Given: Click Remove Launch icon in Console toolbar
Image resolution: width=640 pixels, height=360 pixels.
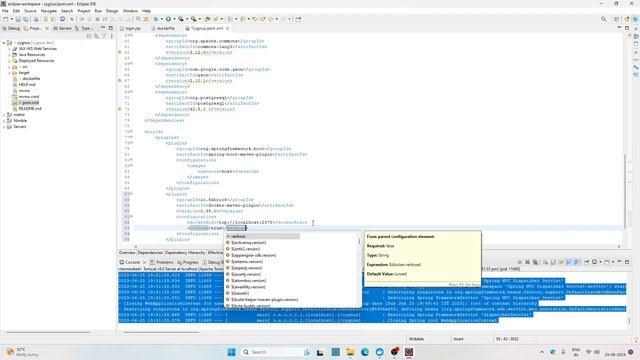Looking at the screenshot, I should (x=527, y=262).
